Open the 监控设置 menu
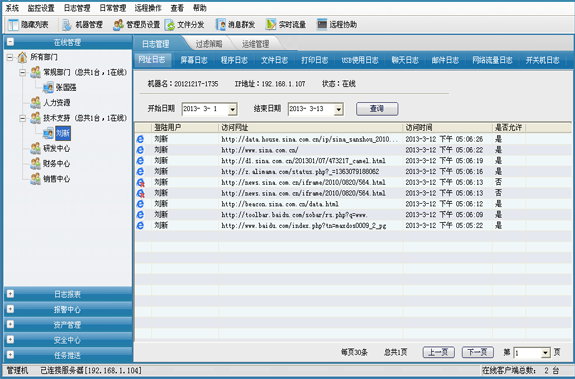Viewport: 575px width, 379px height. [x=41, y=8]
